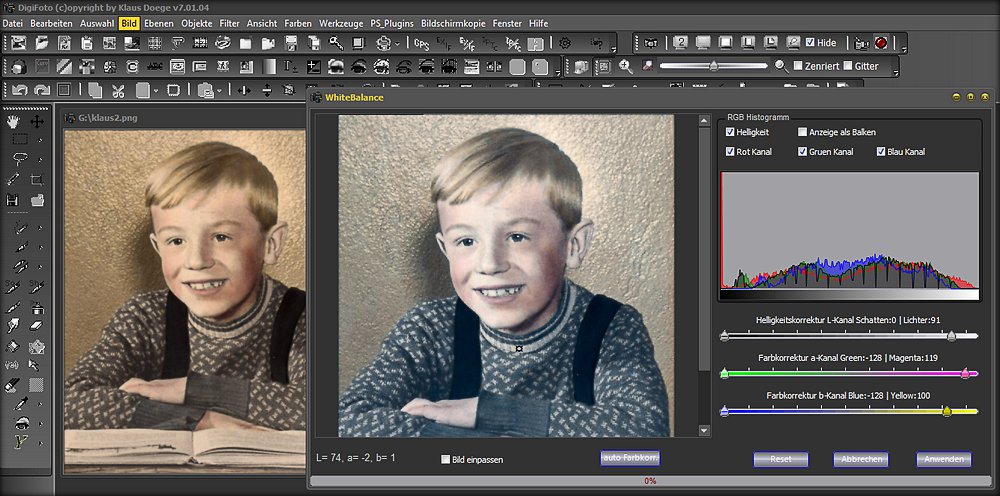Select the Hand pan tool
The image size is (1000, 496).
[14, 121]
